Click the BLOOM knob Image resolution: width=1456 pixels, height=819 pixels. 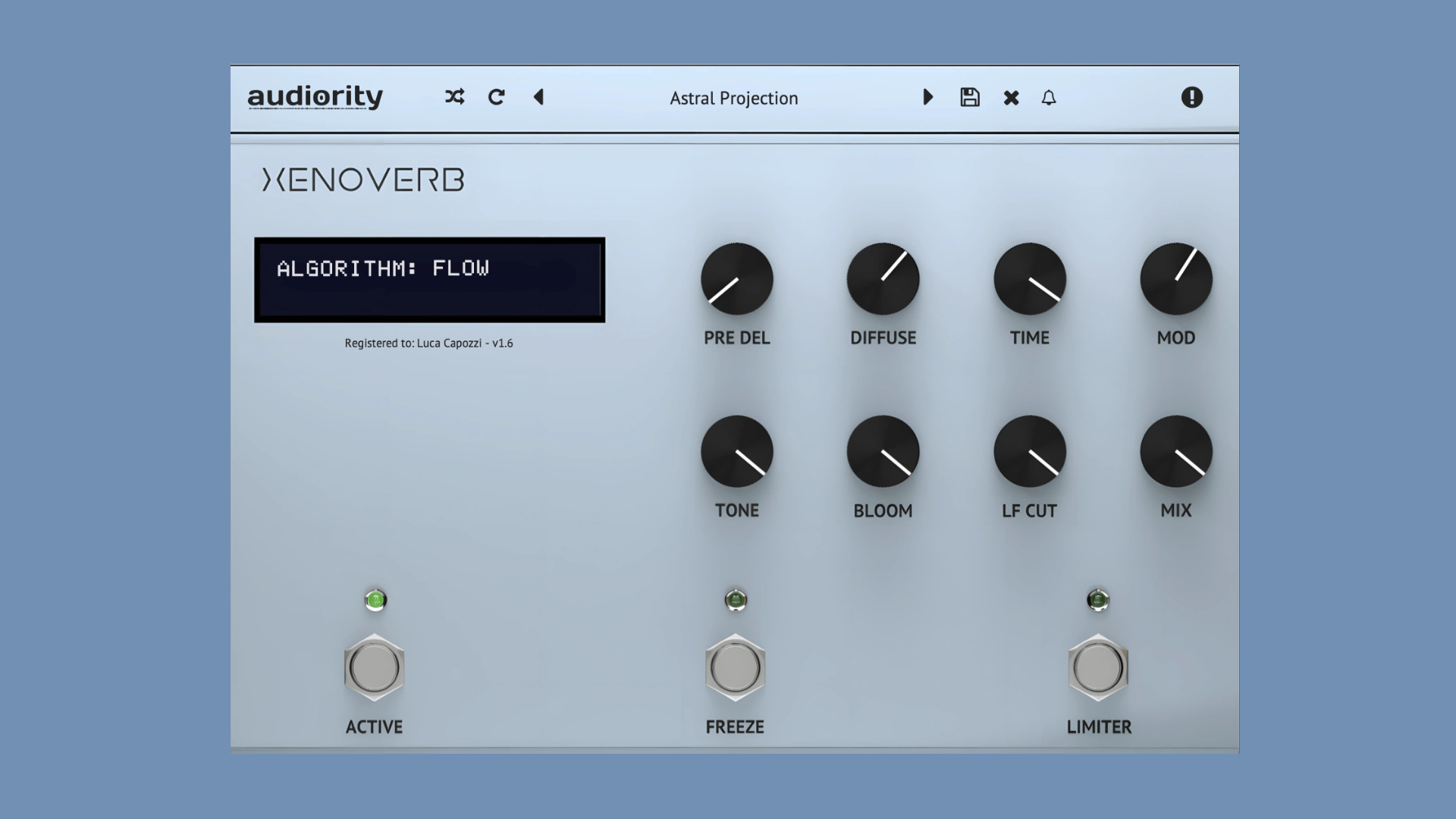[x=883, y=452]
